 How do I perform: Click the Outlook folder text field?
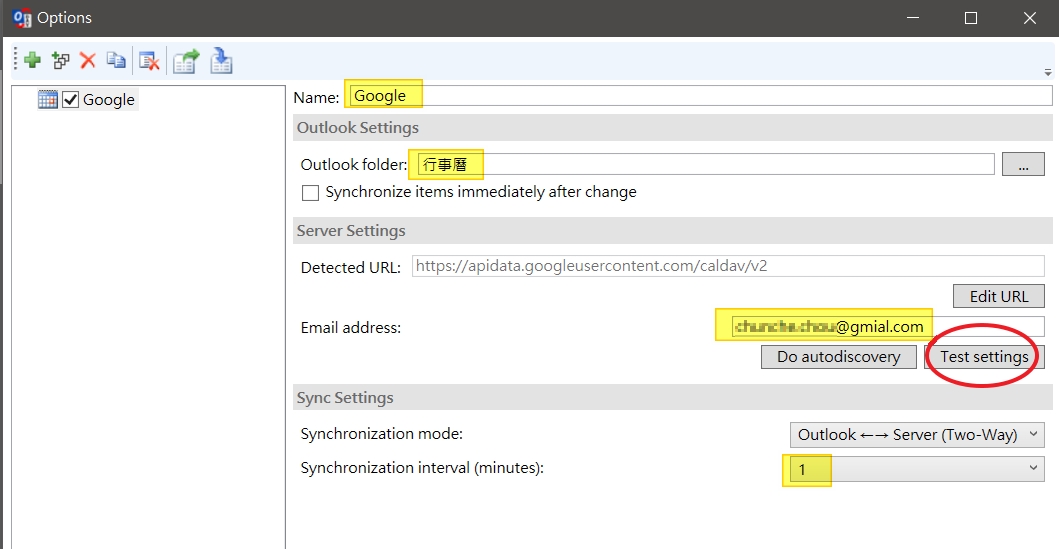click(x=706, y=164)
